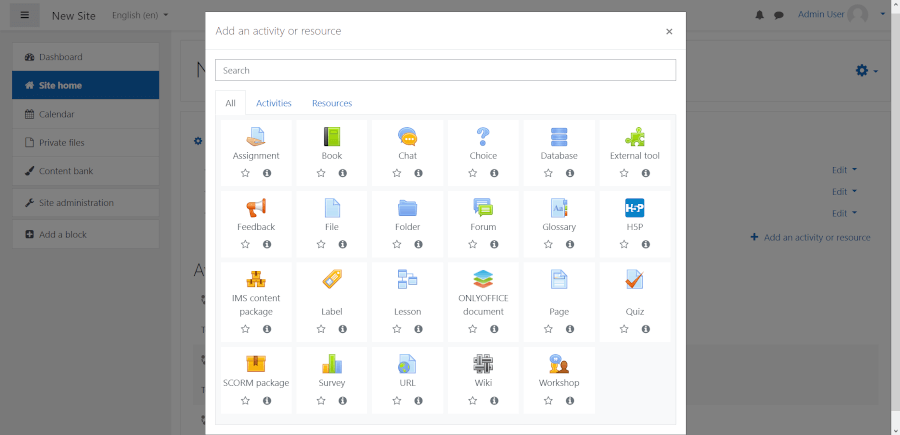Expand the third Edit dropdown

pos(844,213)
